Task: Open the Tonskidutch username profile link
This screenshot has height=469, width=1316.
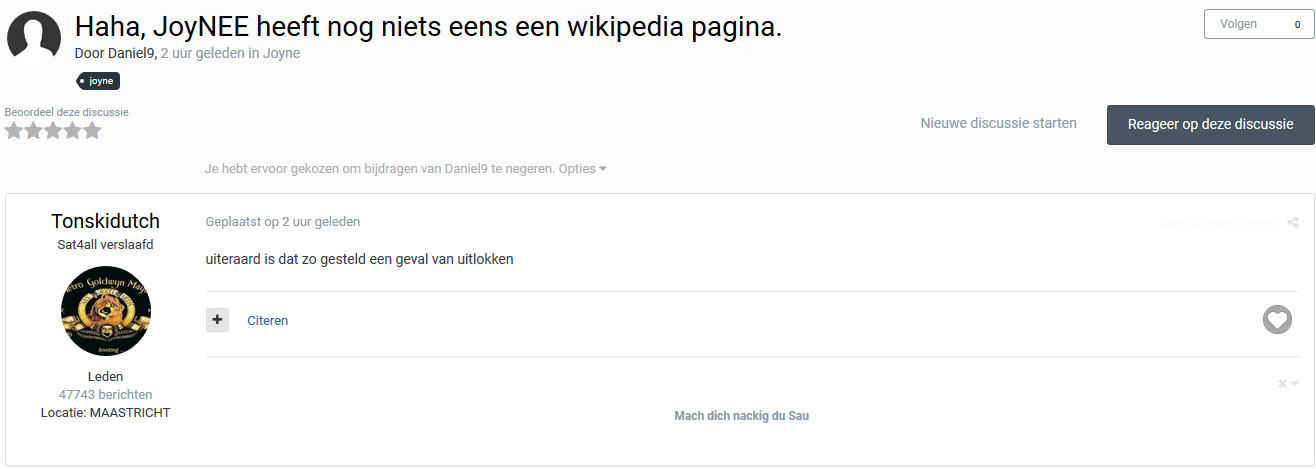Action: pyautogui.click(x=105, y=221)
